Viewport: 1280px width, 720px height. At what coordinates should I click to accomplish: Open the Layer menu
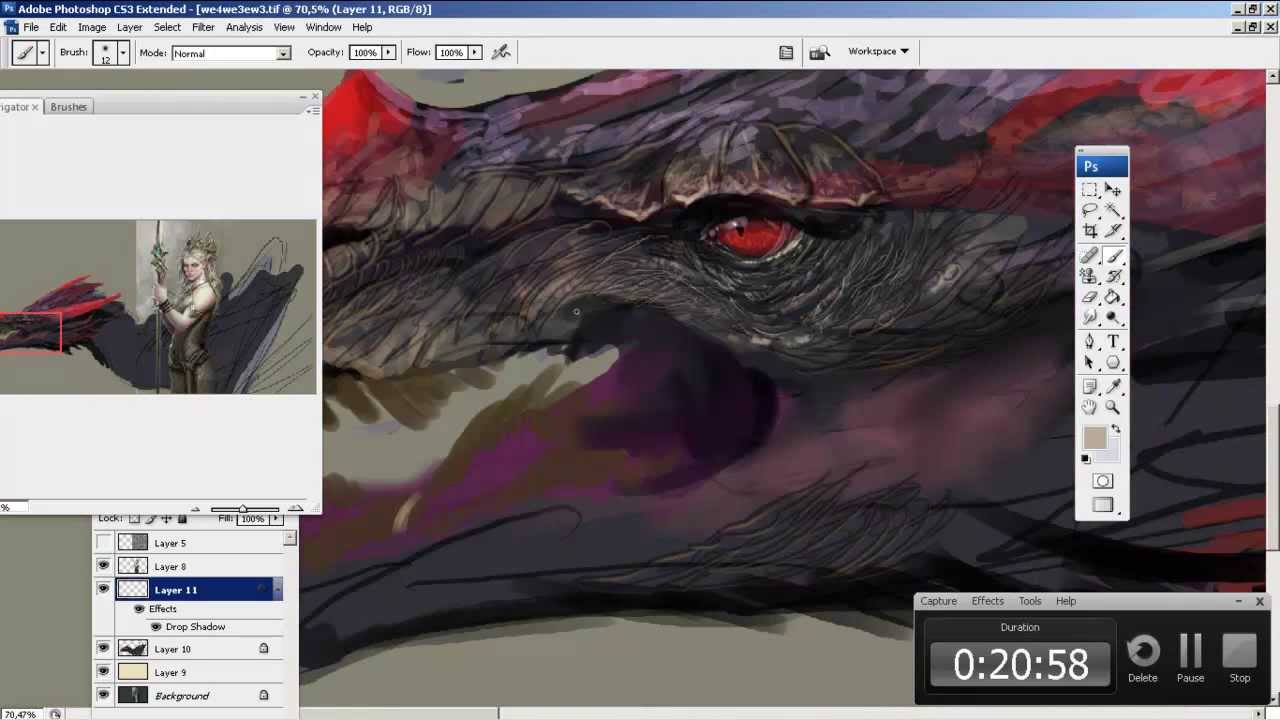(129, 27)
